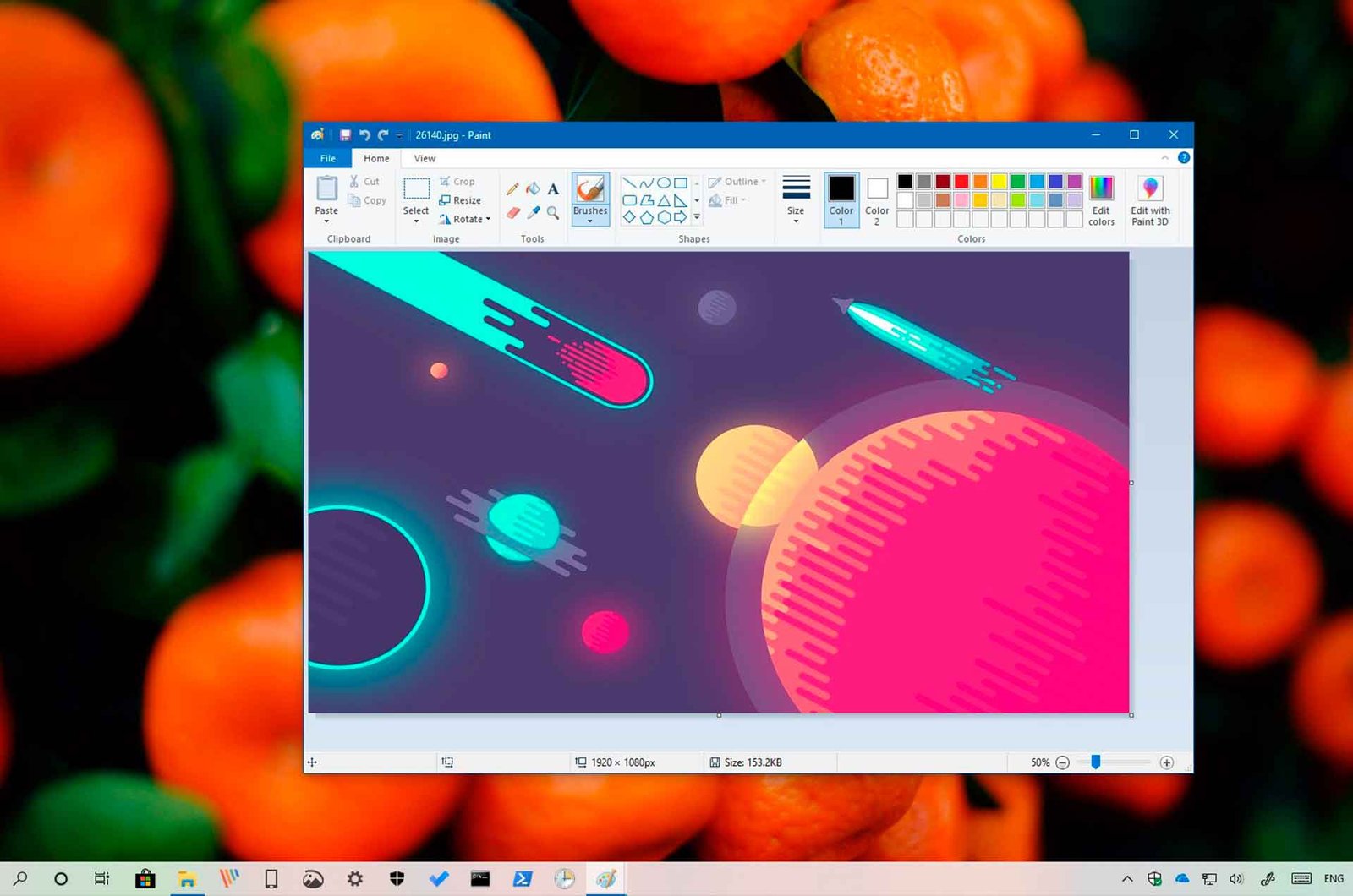The width and height of the screenshot is (1353, 896).
Task: Open the Size thickness dropdown
Action: tap(796, 200)
